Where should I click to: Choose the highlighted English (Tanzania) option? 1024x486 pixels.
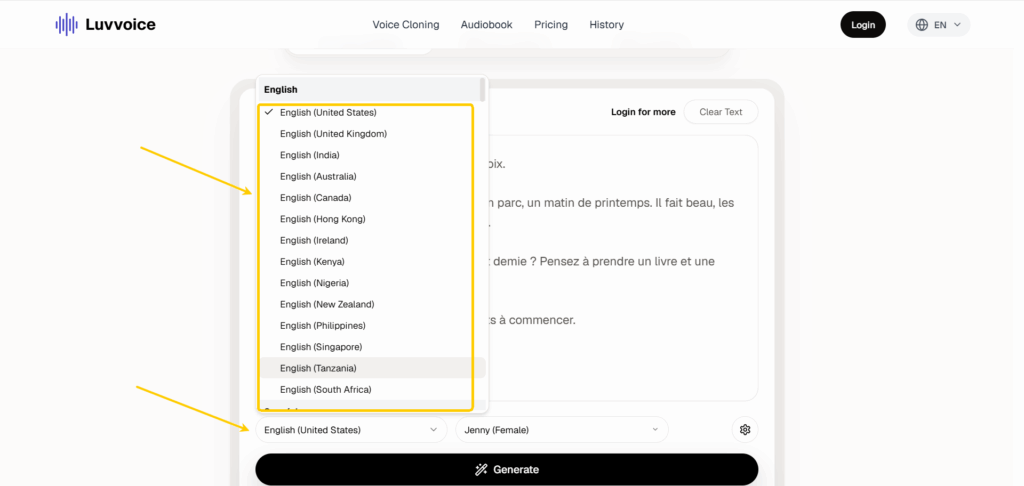(x=372, y=368)
